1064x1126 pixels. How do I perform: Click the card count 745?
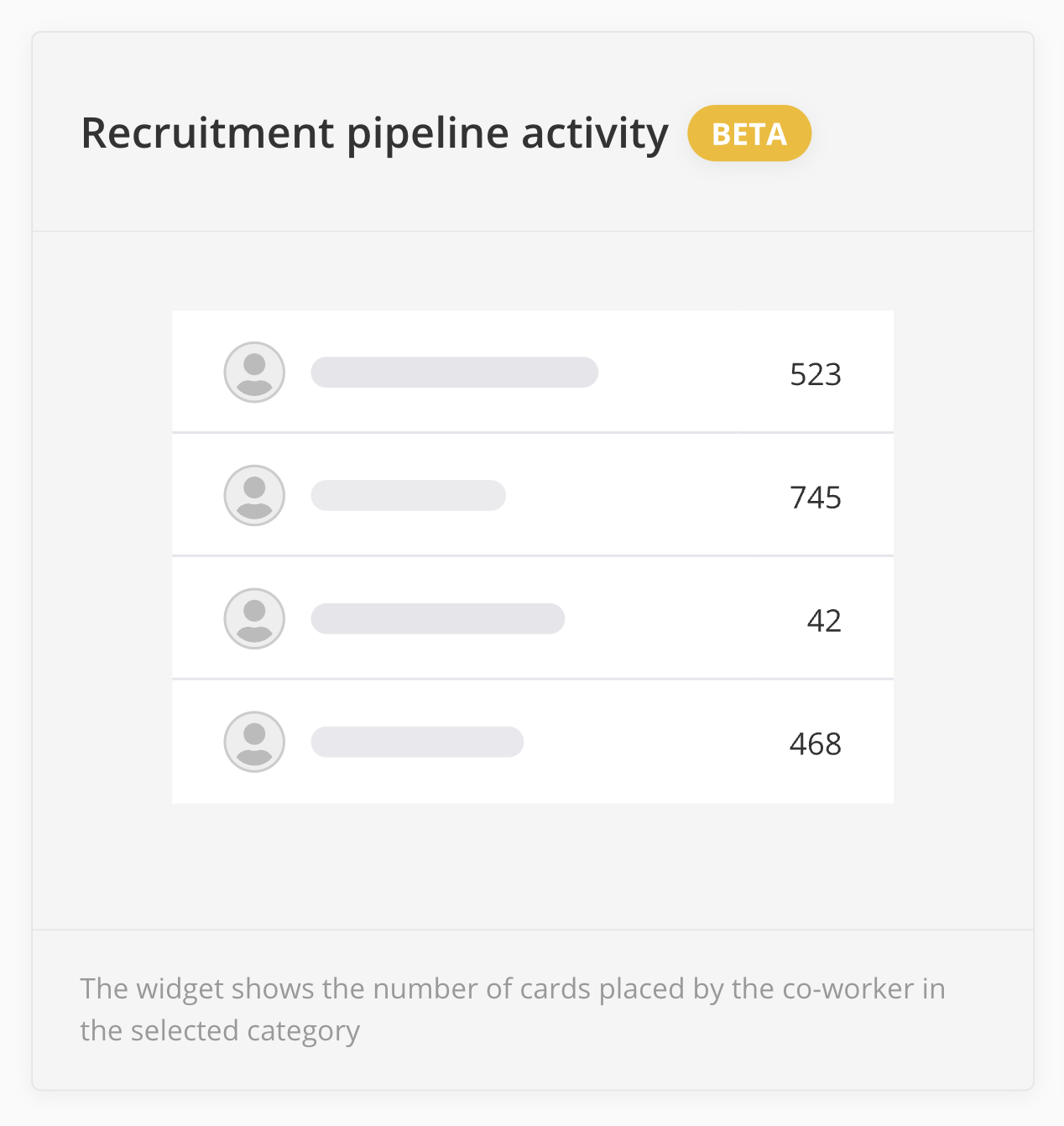tap(815, 498)
